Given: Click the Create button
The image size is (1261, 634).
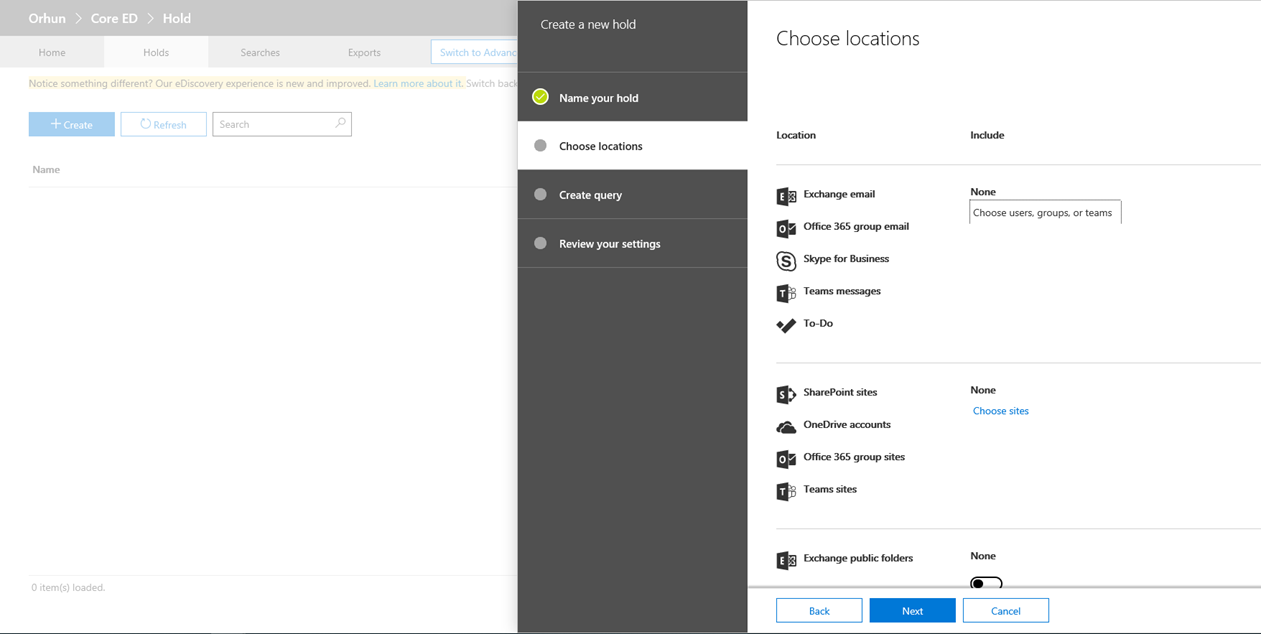Looking at the screenshot, I should [72, 124].
